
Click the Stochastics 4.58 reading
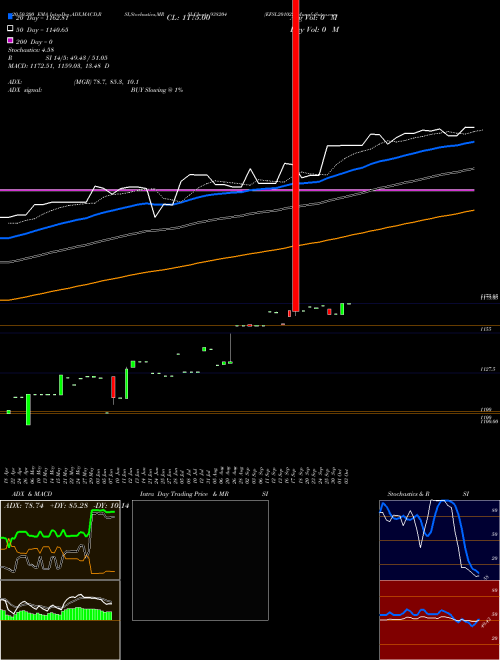coord(31,50)
